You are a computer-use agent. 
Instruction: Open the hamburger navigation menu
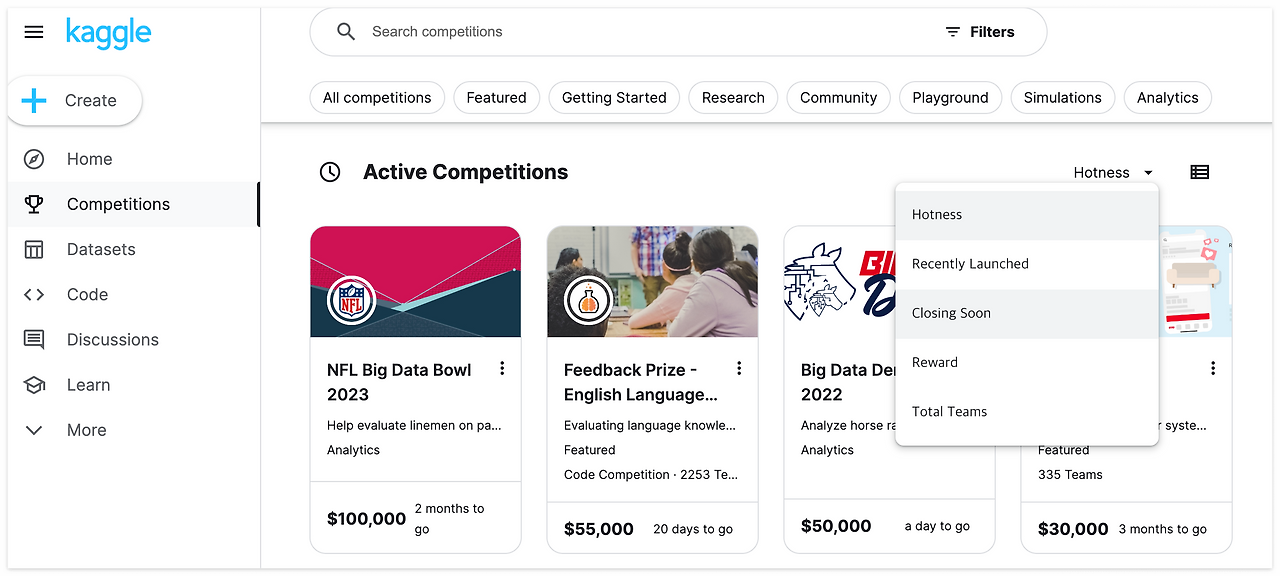tap(34, 32)
